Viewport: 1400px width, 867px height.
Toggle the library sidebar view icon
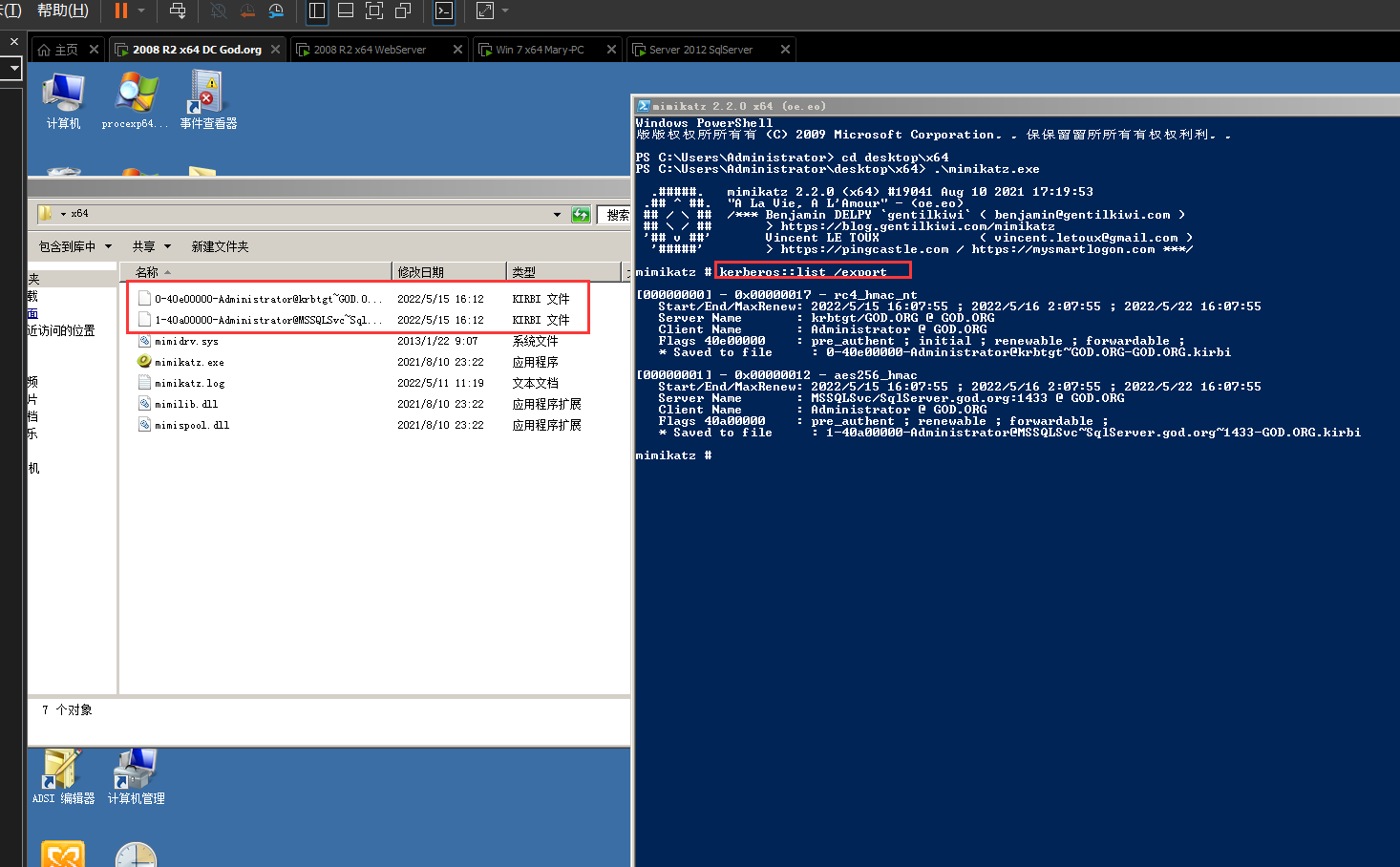(x=317, y=11)
